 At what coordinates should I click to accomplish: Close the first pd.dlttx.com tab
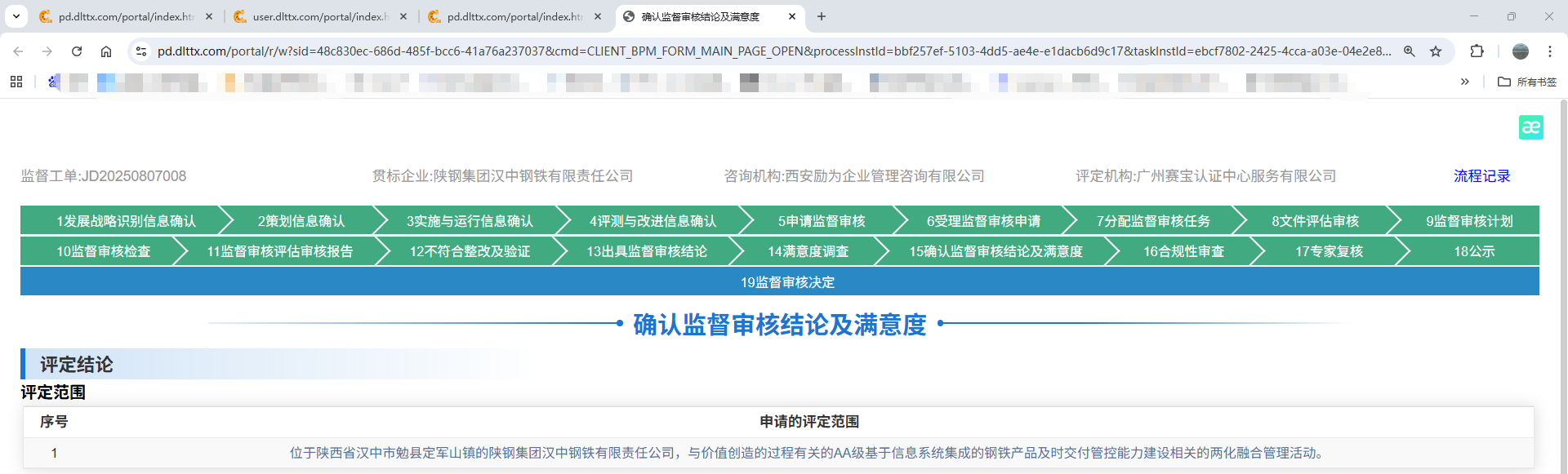[x=209, y=16]
